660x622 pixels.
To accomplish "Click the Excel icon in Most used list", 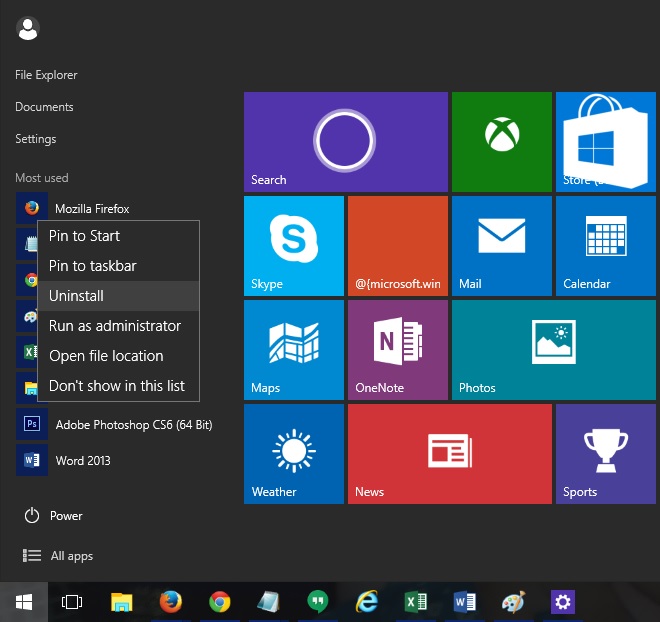I will coord(29,351).
